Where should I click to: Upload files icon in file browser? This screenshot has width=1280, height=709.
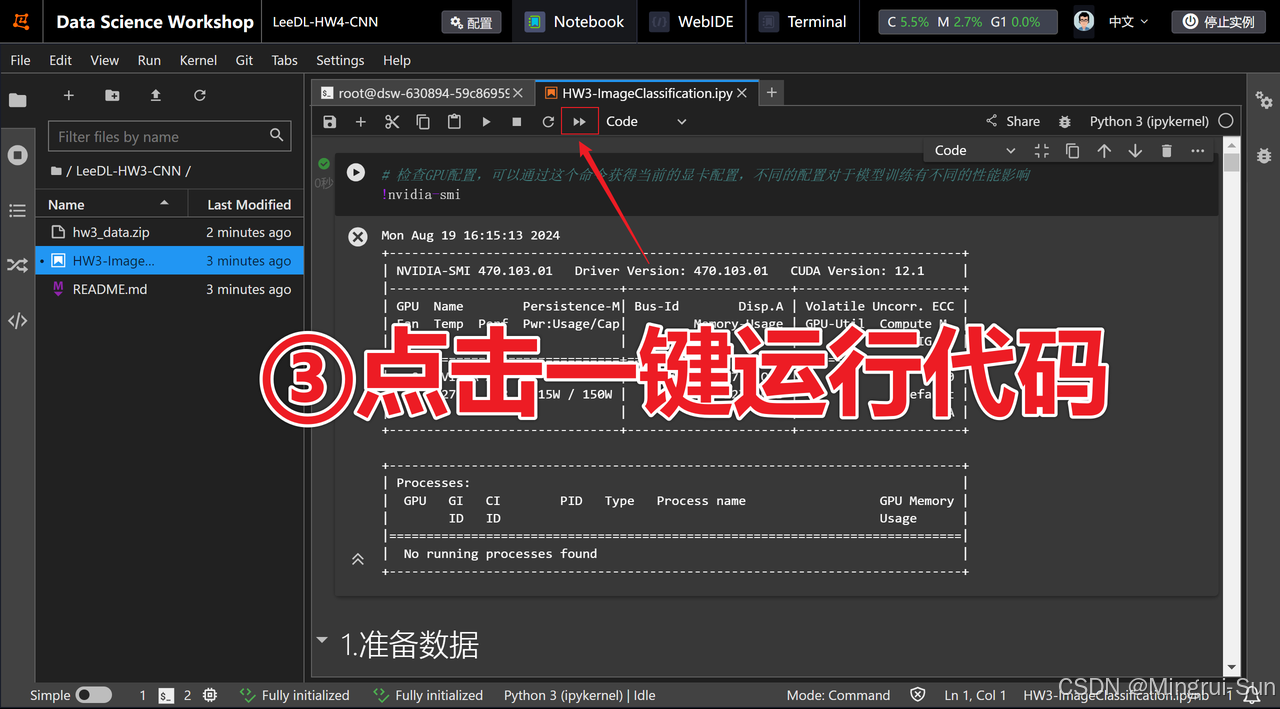click(x=156, y=95)
